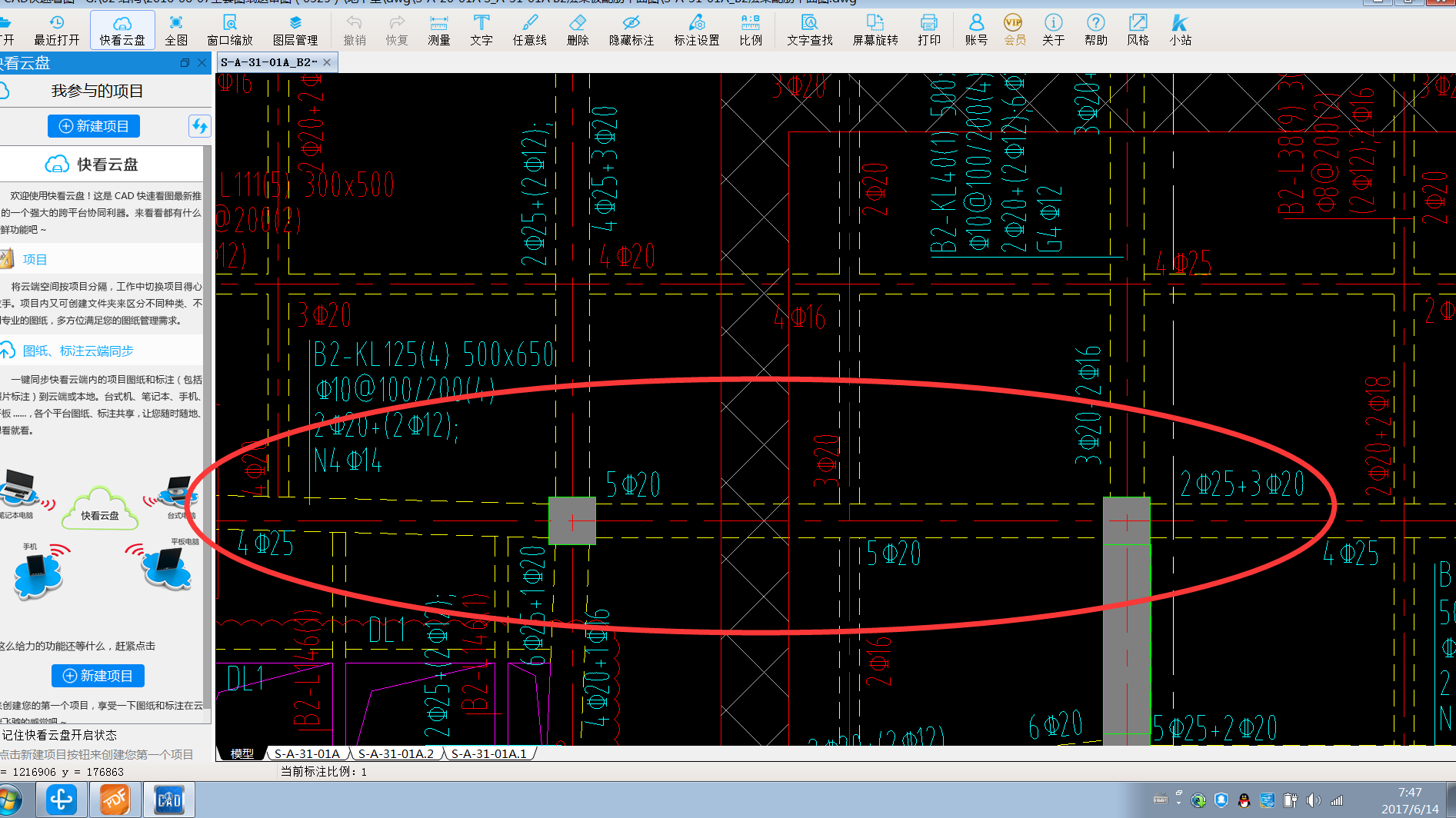Open the VIP 会员 page
The height and width of the screenshot is (818, 1456).
click(x=1015, y=30)
